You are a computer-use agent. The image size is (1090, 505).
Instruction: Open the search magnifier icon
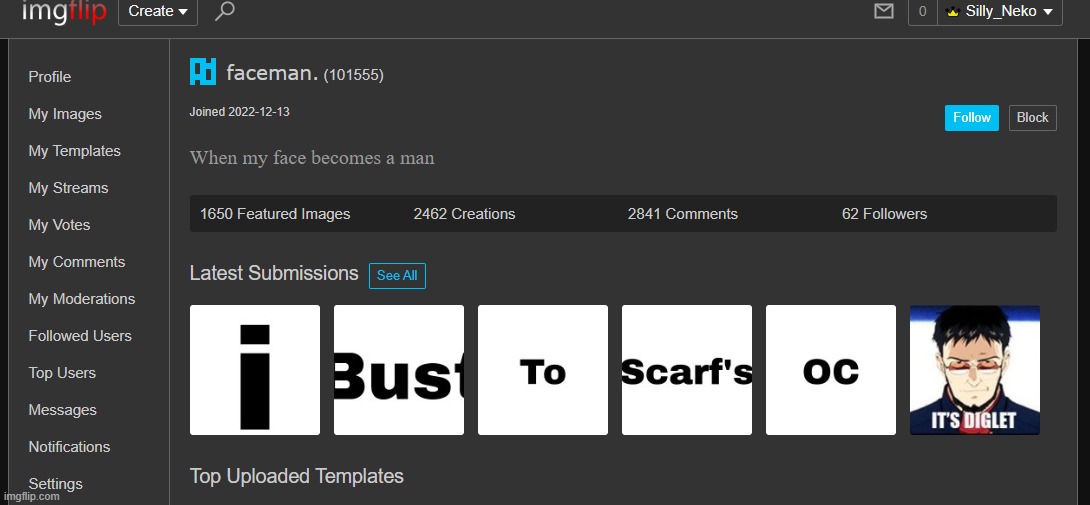225,11
